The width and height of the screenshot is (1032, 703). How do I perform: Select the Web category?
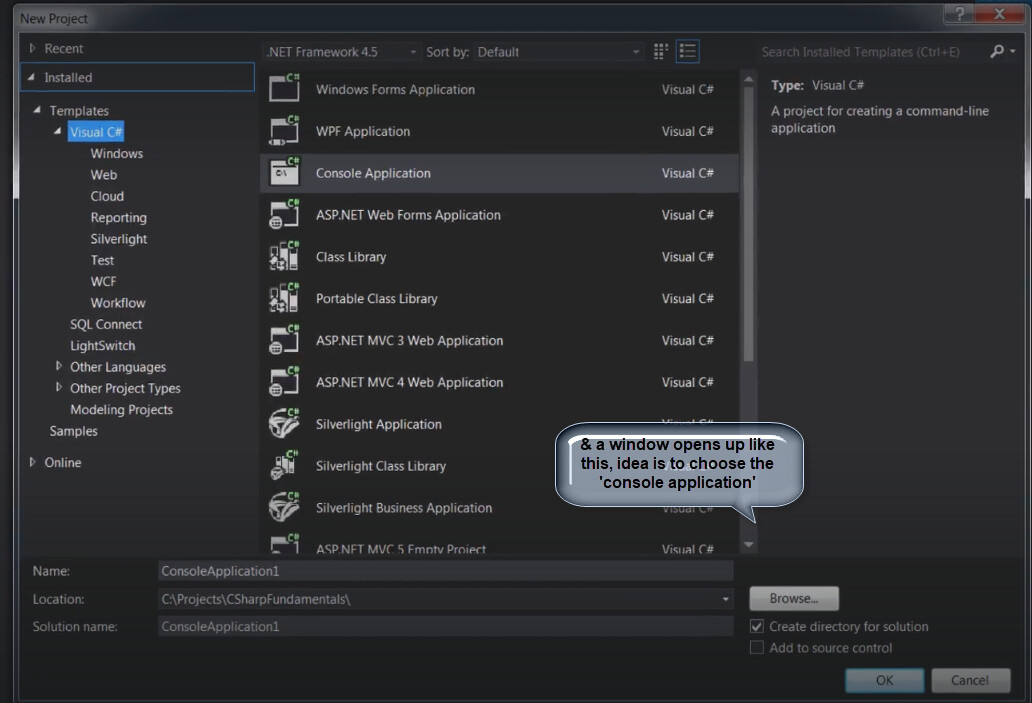coord(103,174)
